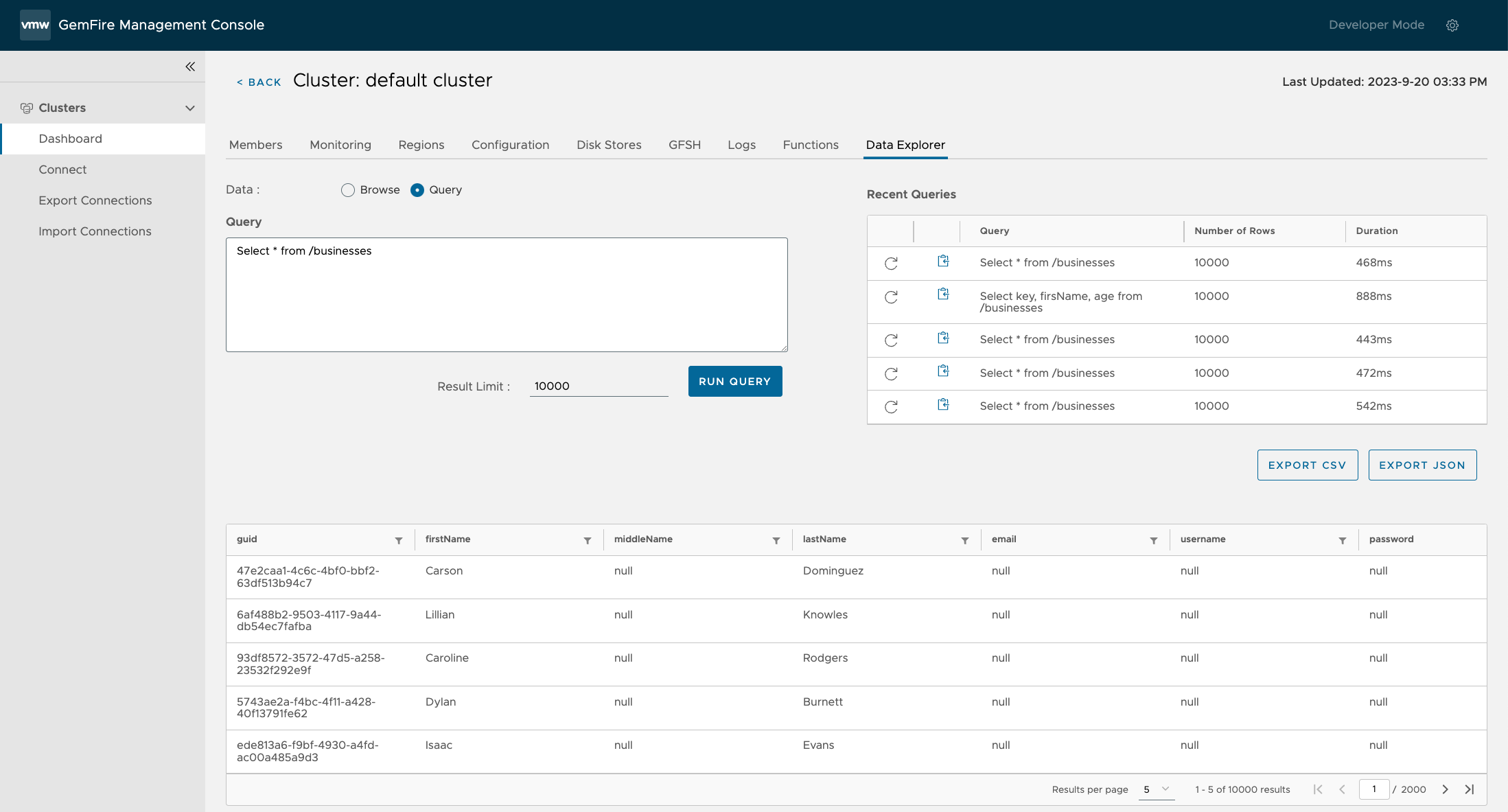Copy the 472ms query to editor

(x=943, y=371)
